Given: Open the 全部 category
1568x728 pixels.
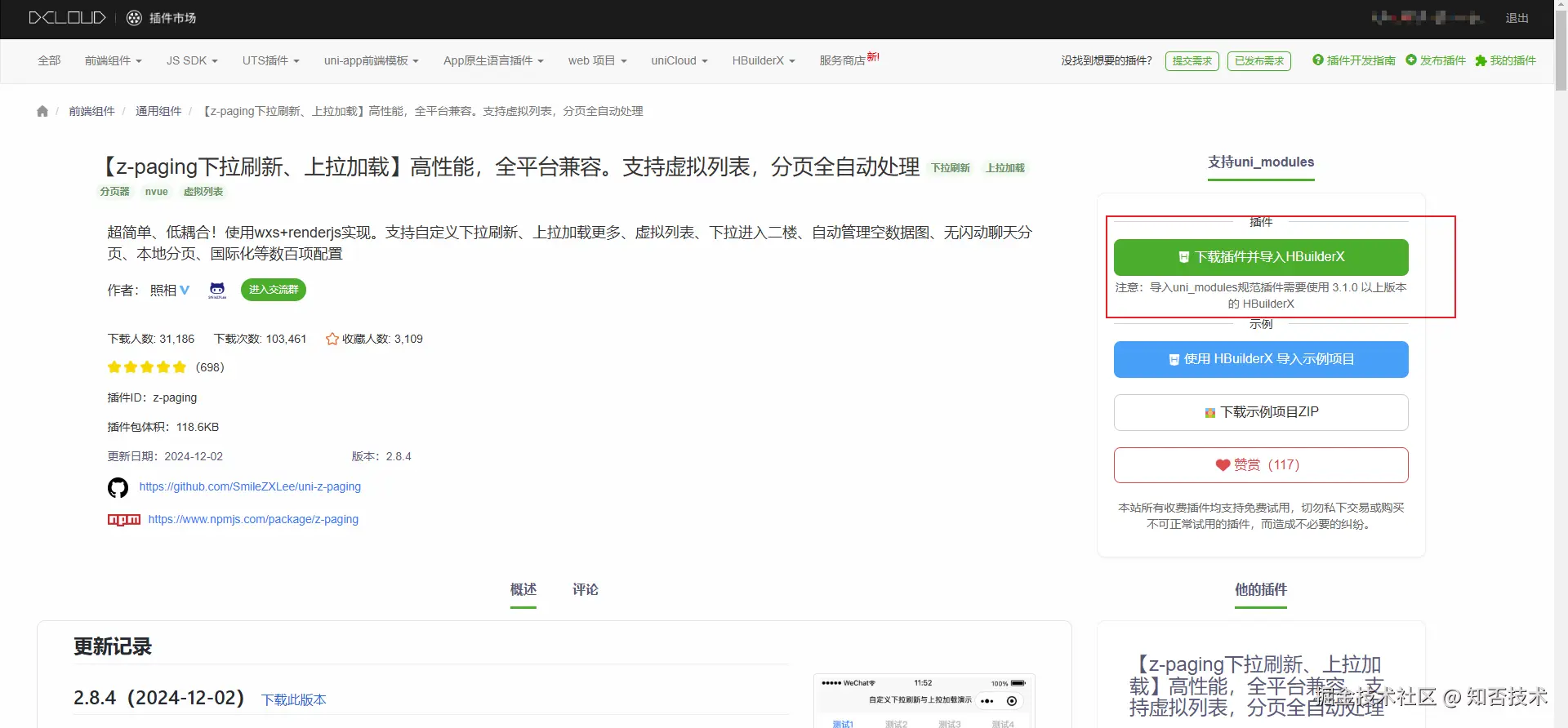Looking at the screenshot, I should click(49, 60).
